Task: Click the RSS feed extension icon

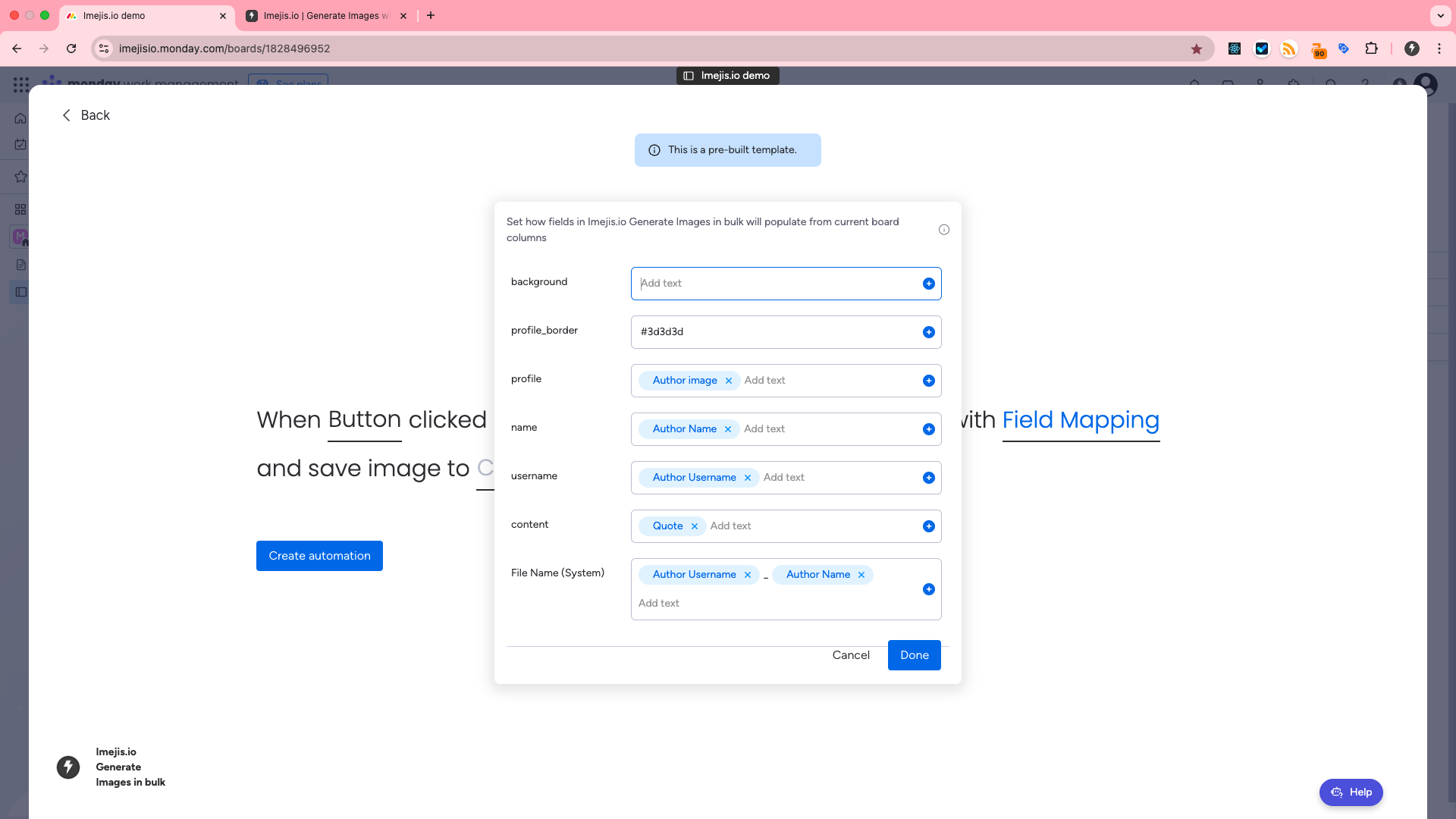Action: tap(1289, 49)
